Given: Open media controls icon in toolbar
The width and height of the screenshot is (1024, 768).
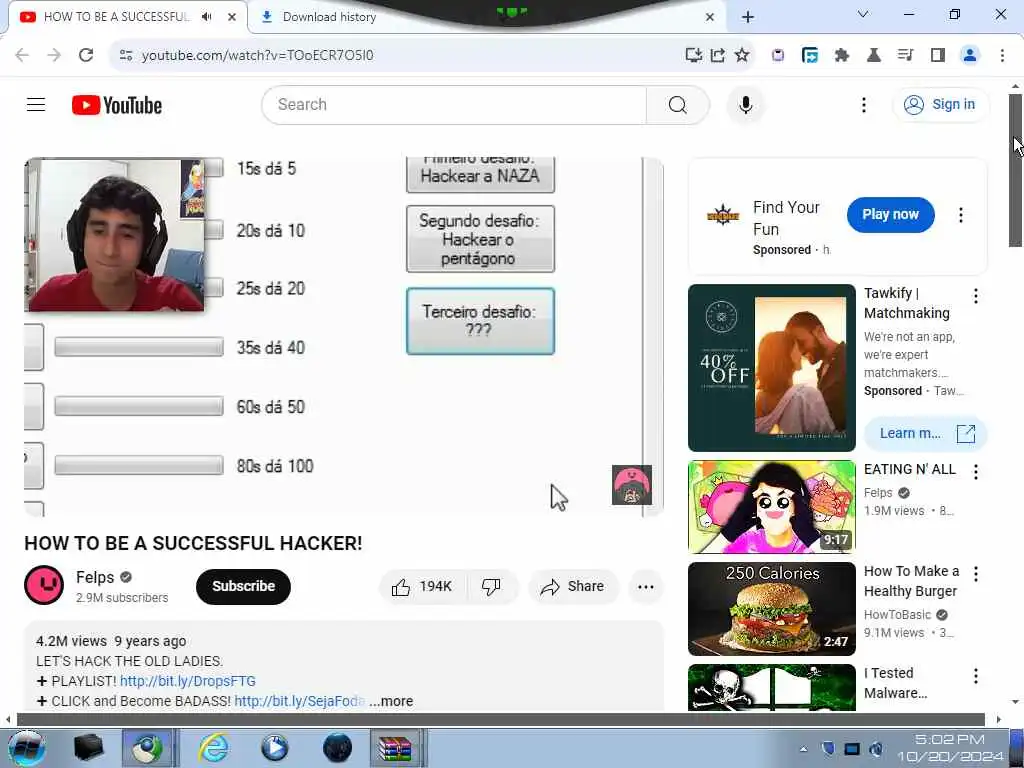Looking at the screenshot, I should coord(905,55).
